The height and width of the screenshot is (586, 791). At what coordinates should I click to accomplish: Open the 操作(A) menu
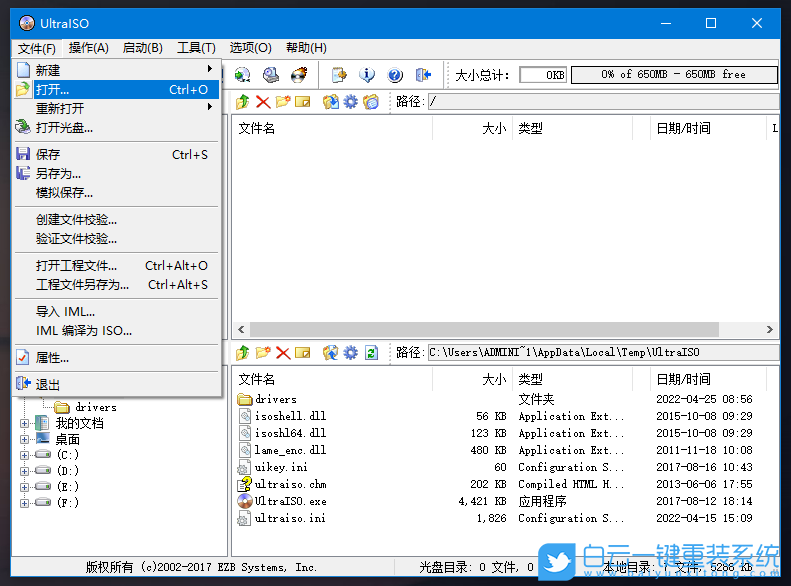point(89,48)
